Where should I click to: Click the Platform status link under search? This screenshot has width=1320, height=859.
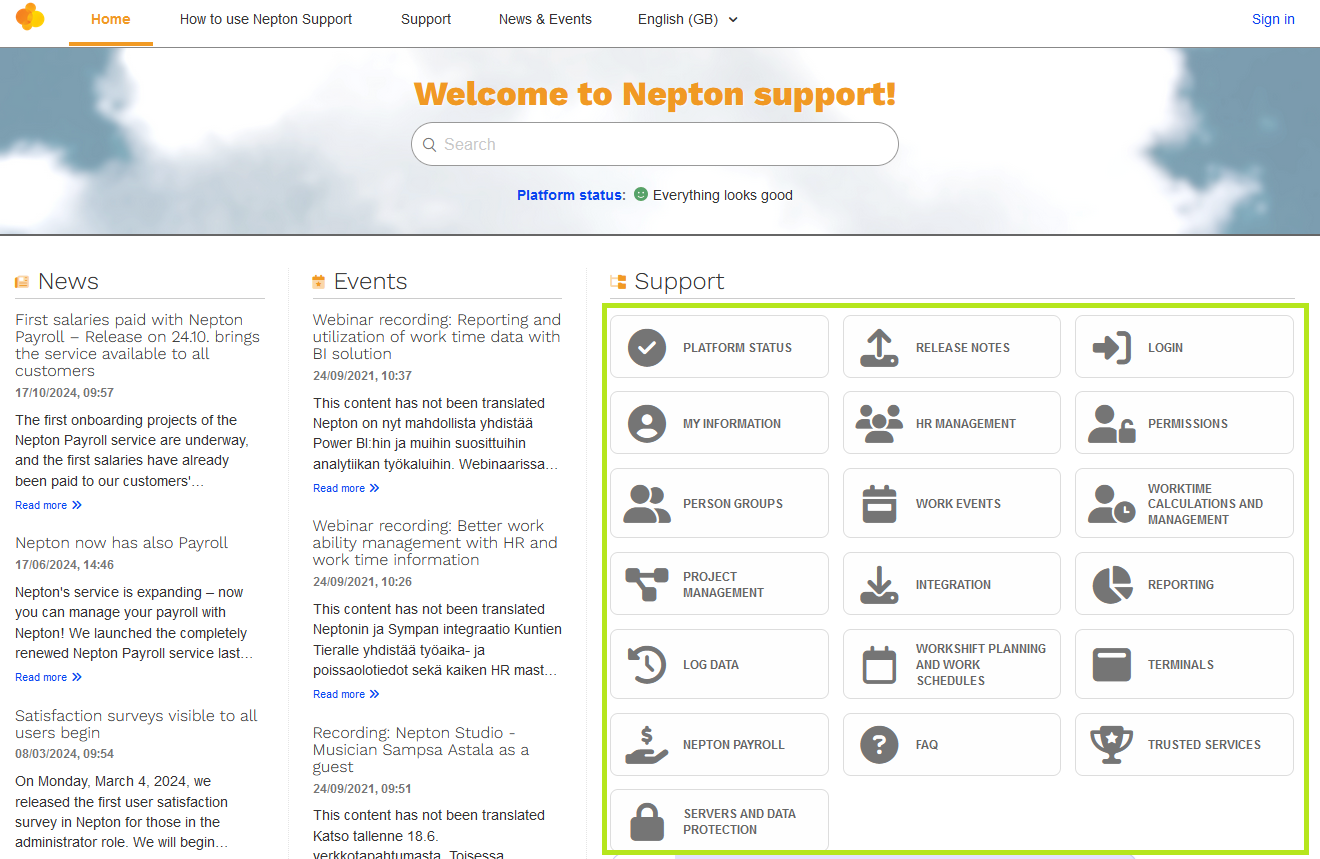(x=570, y=195)
